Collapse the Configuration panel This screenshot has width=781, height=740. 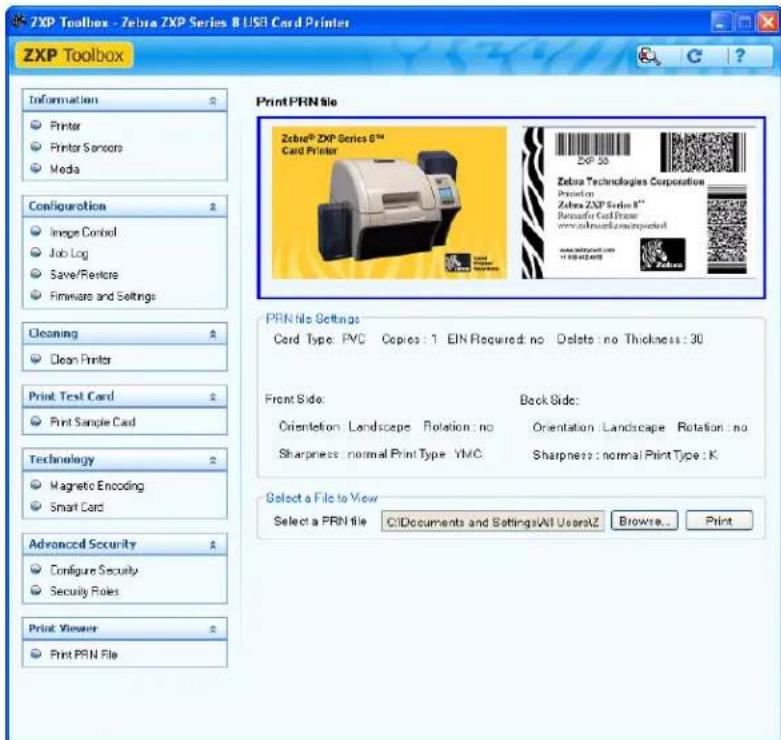pyautogui.click(x=213, y=207)
